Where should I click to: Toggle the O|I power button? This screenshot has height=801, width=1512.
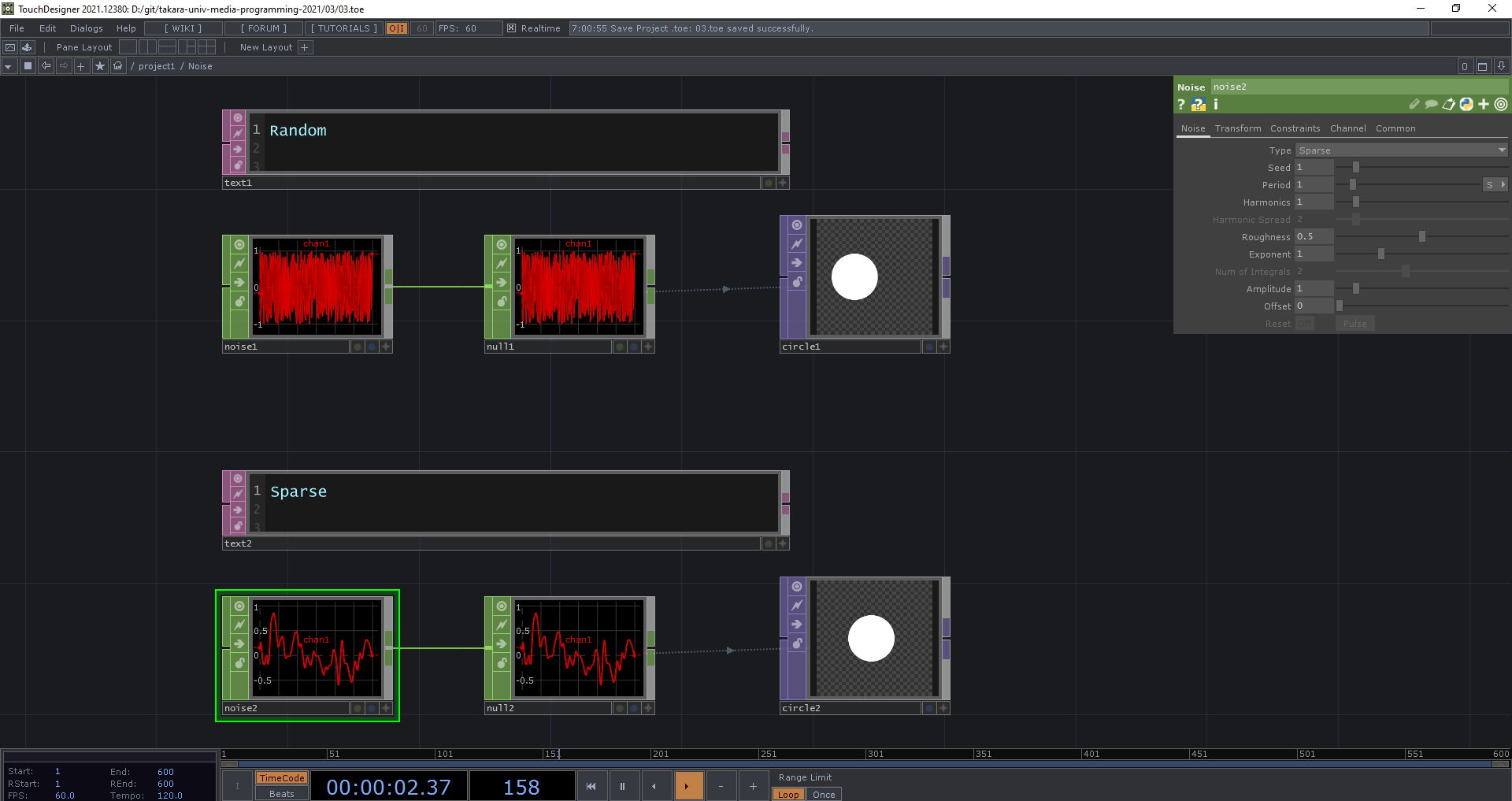[x=396, y=28]
